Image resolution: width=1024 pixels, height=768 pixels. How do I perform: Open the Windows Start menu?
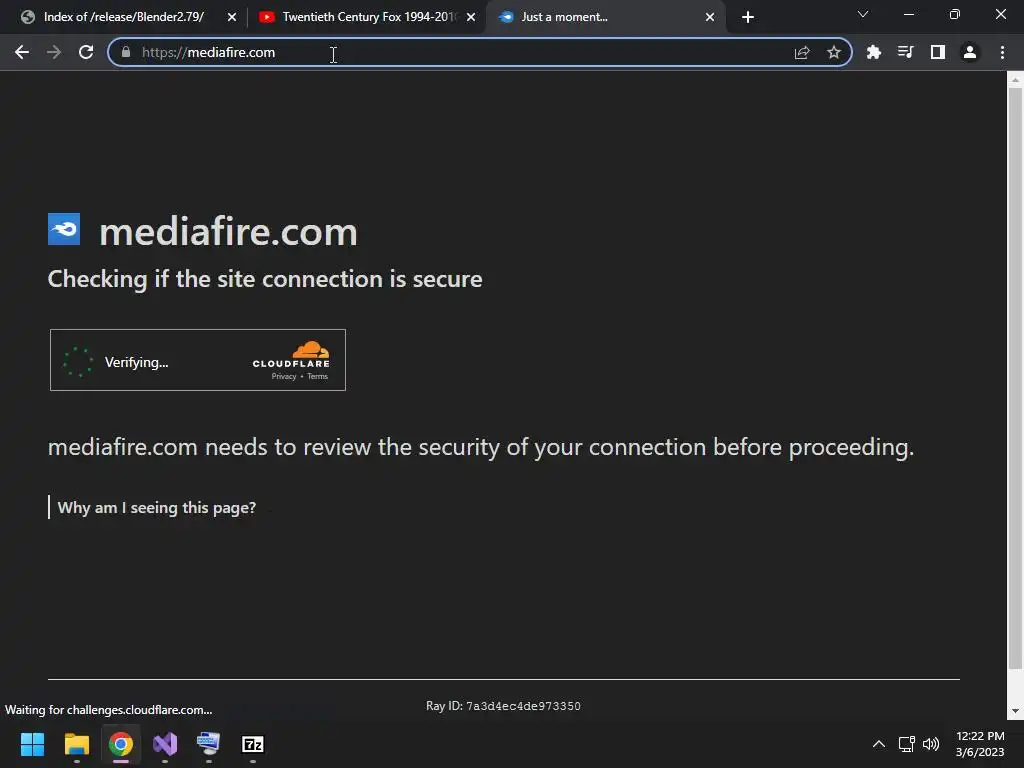coord(32,744)
